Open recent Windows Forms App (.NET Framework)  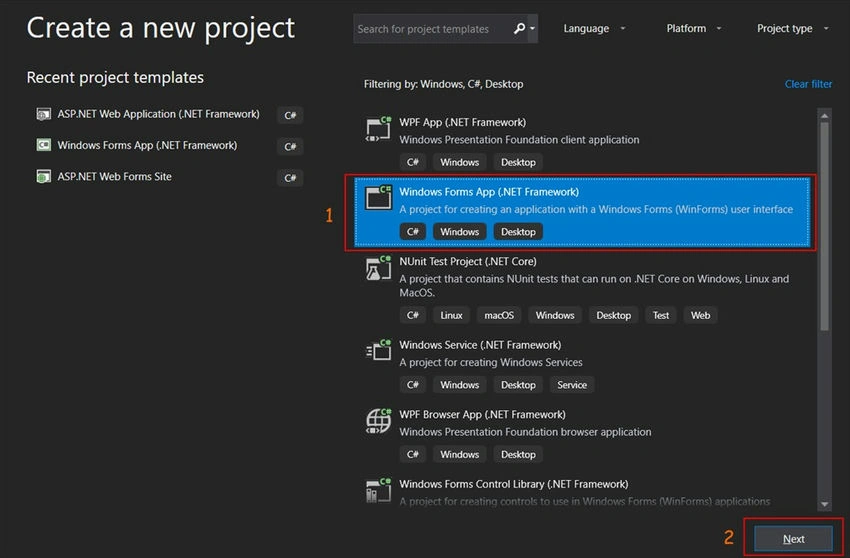tap(147, 145)
